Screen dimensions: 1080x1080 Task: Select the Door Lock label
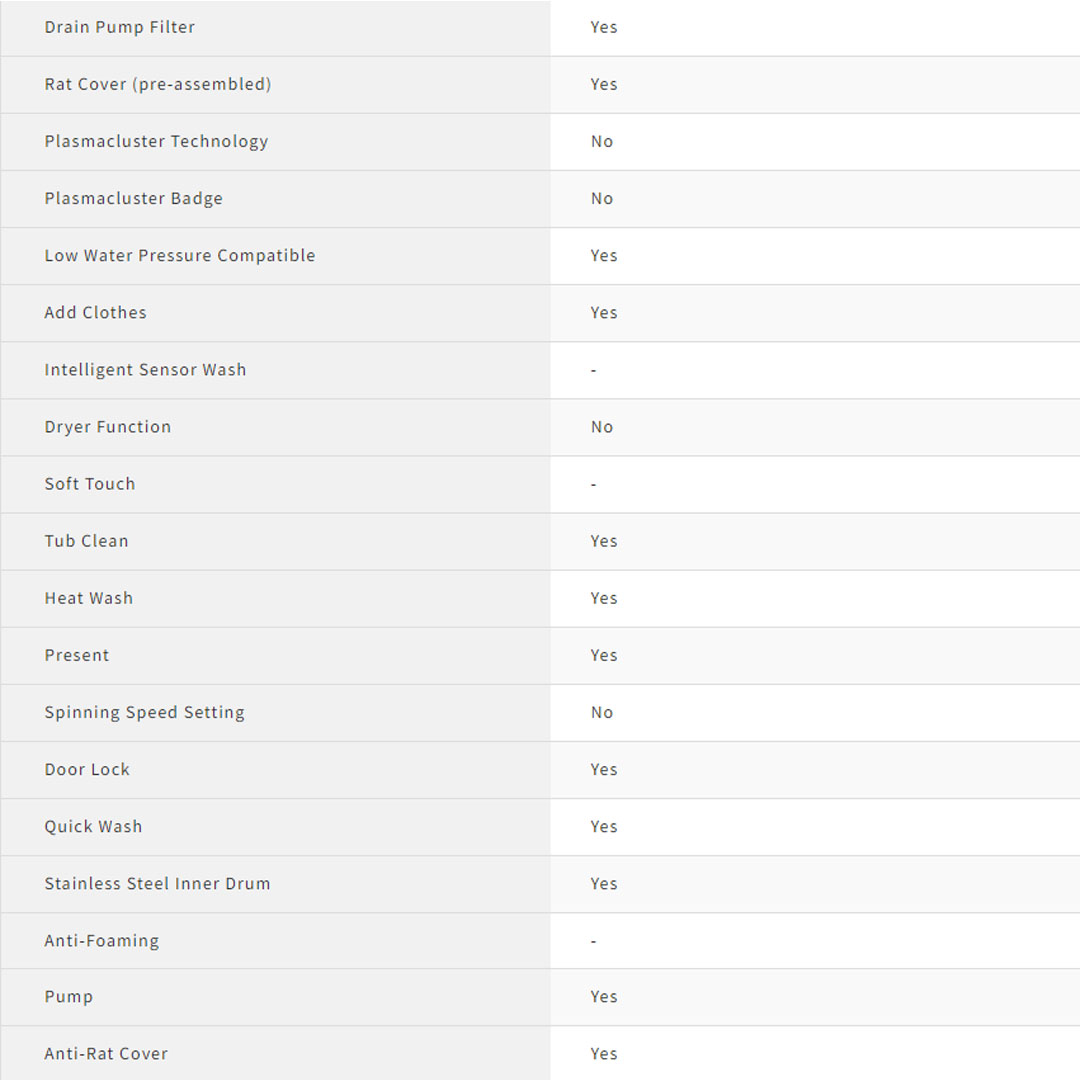pos(87,769)
